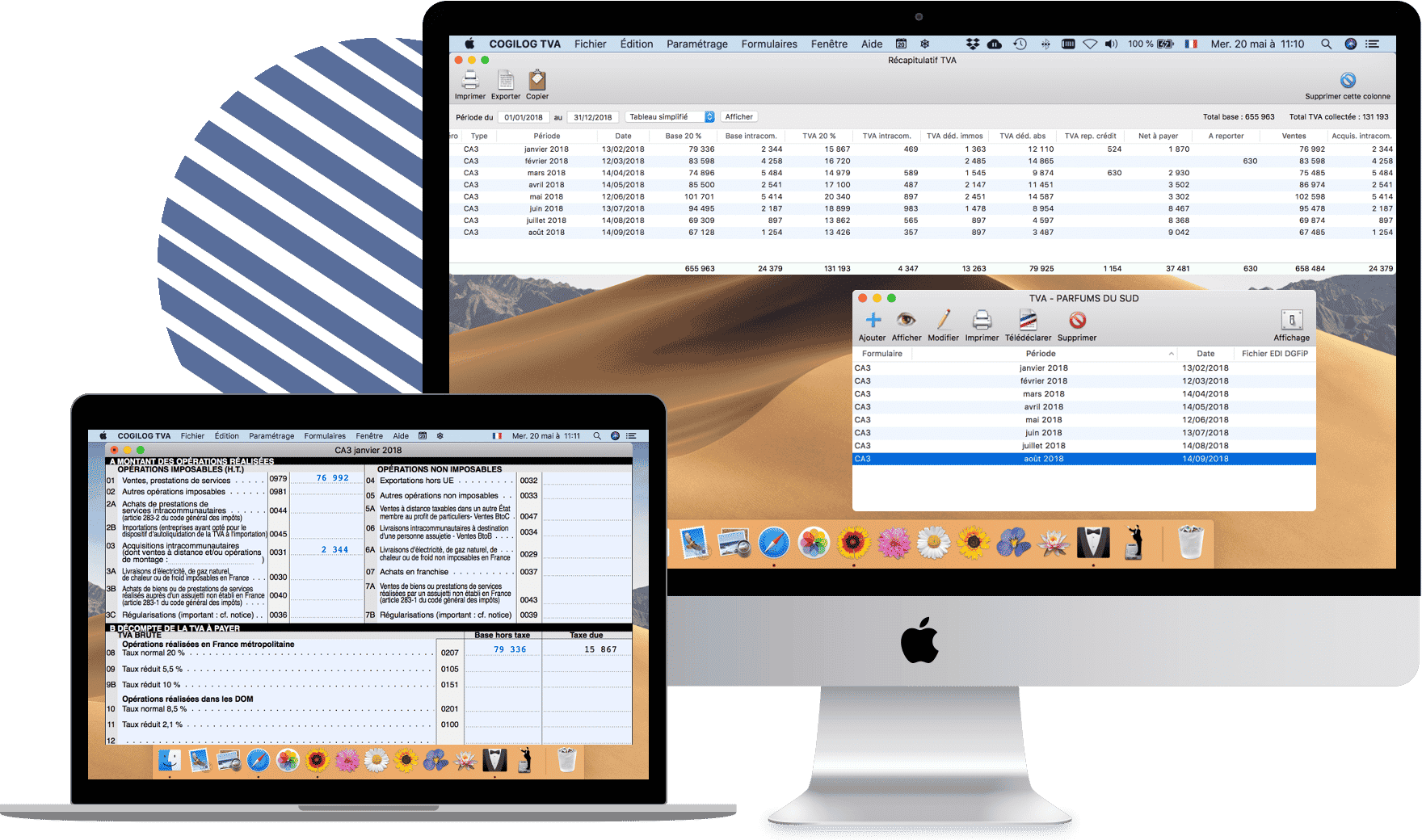Image resolution: width=1422 pixels, height=840 pixels.
Task: Open the Fichier menu on the iMac
Action: [590, 44]
